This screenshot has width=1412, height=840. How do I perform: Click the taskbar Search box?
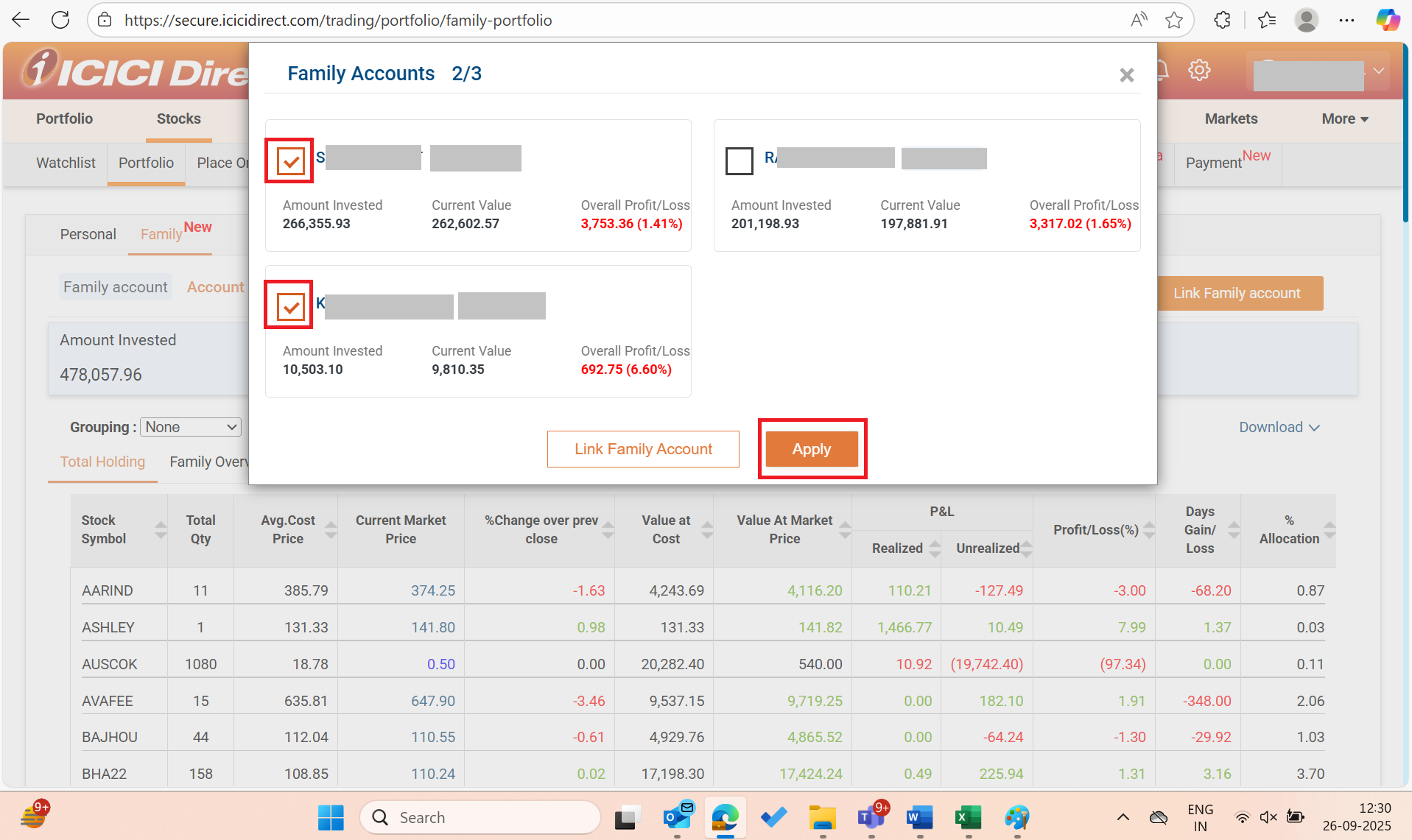pos(480,817)
